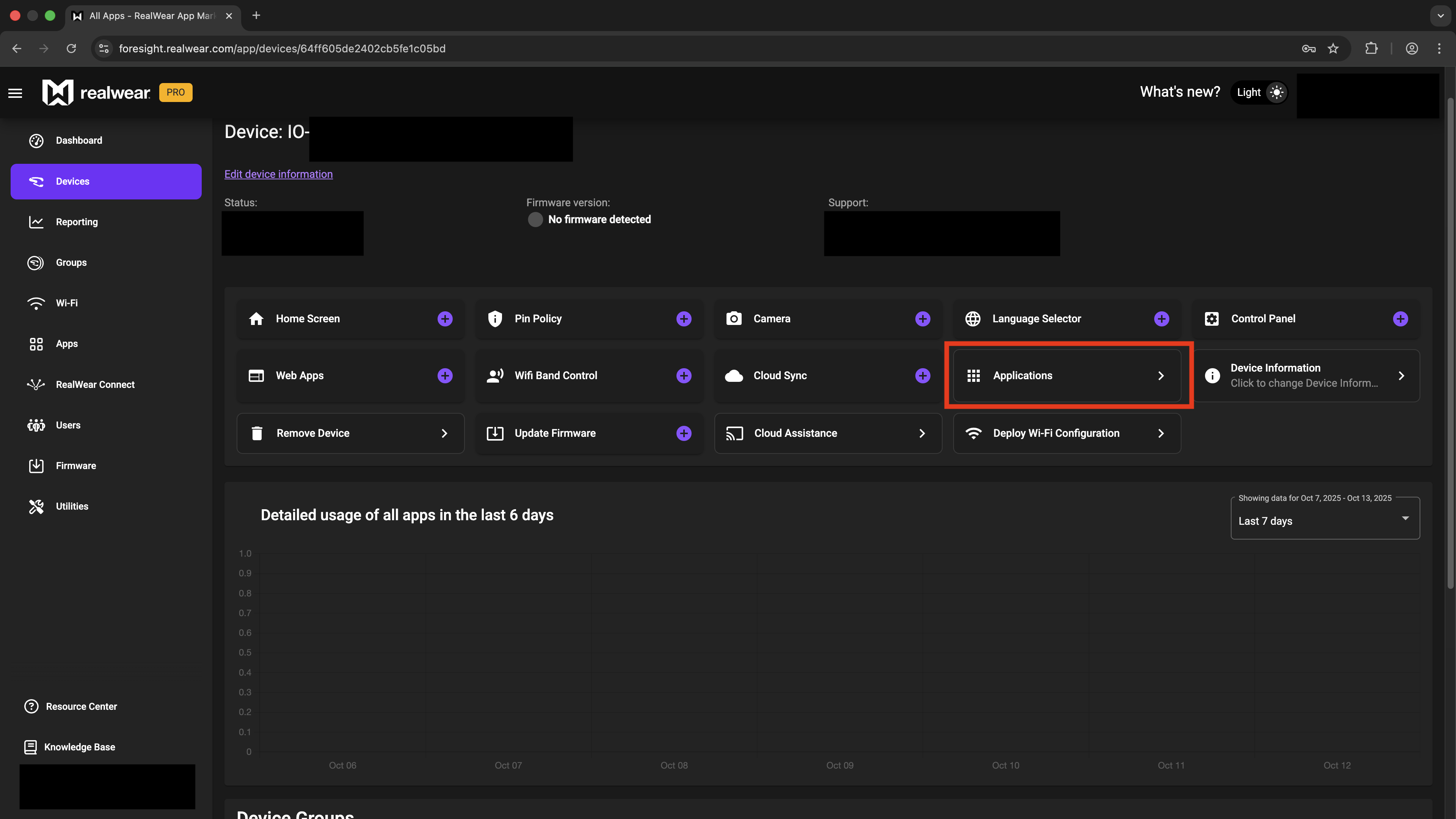
Task: Click the Wifi Band Control icon
Action: (x=495, y=376)
